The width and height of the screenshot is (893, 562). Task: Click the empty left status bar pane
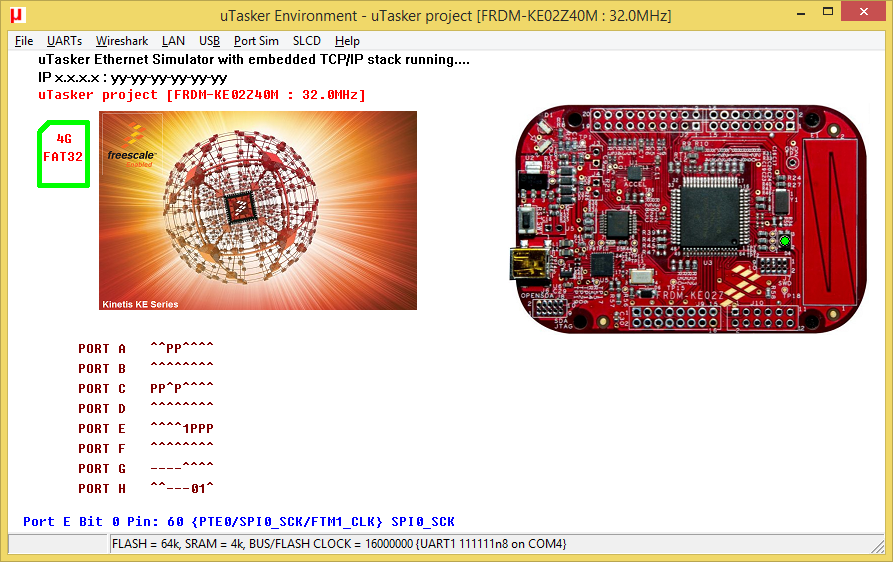pos(58,544)
